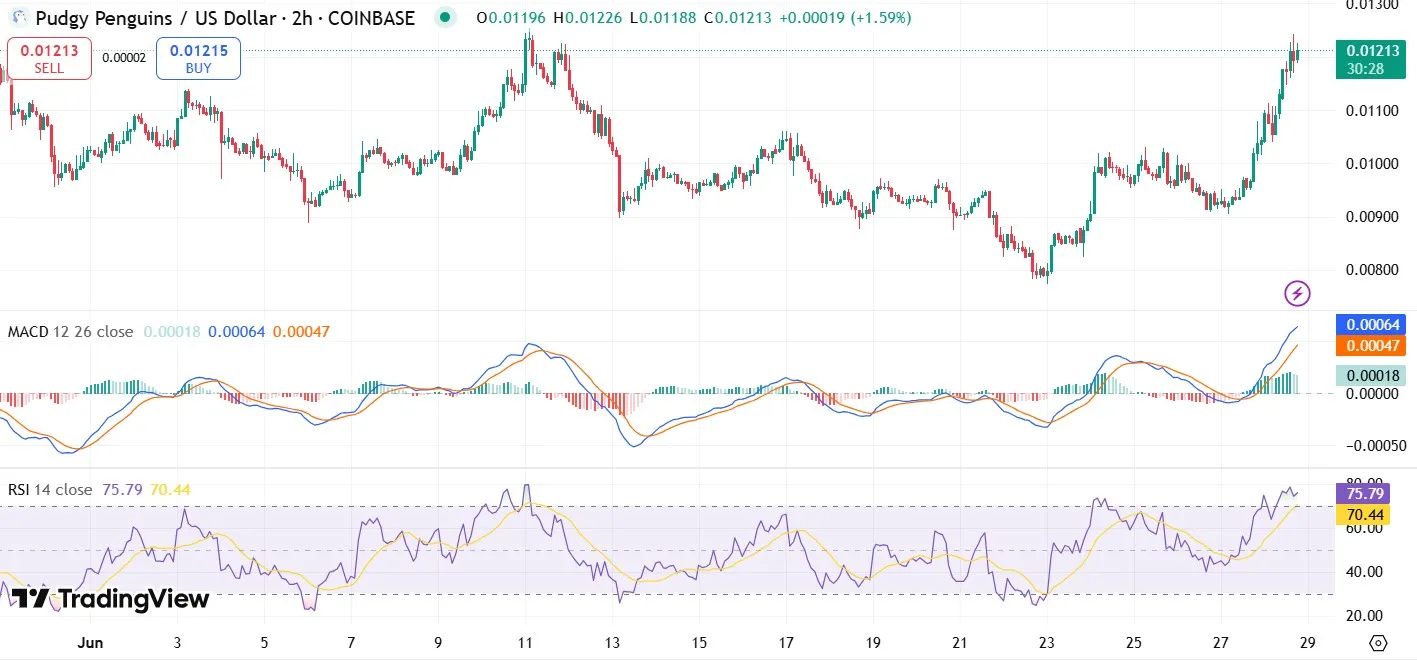Viewport: 1417px width, 660px height.
Task: Open chart settings via the hexagon icon
Action: 1377,645
